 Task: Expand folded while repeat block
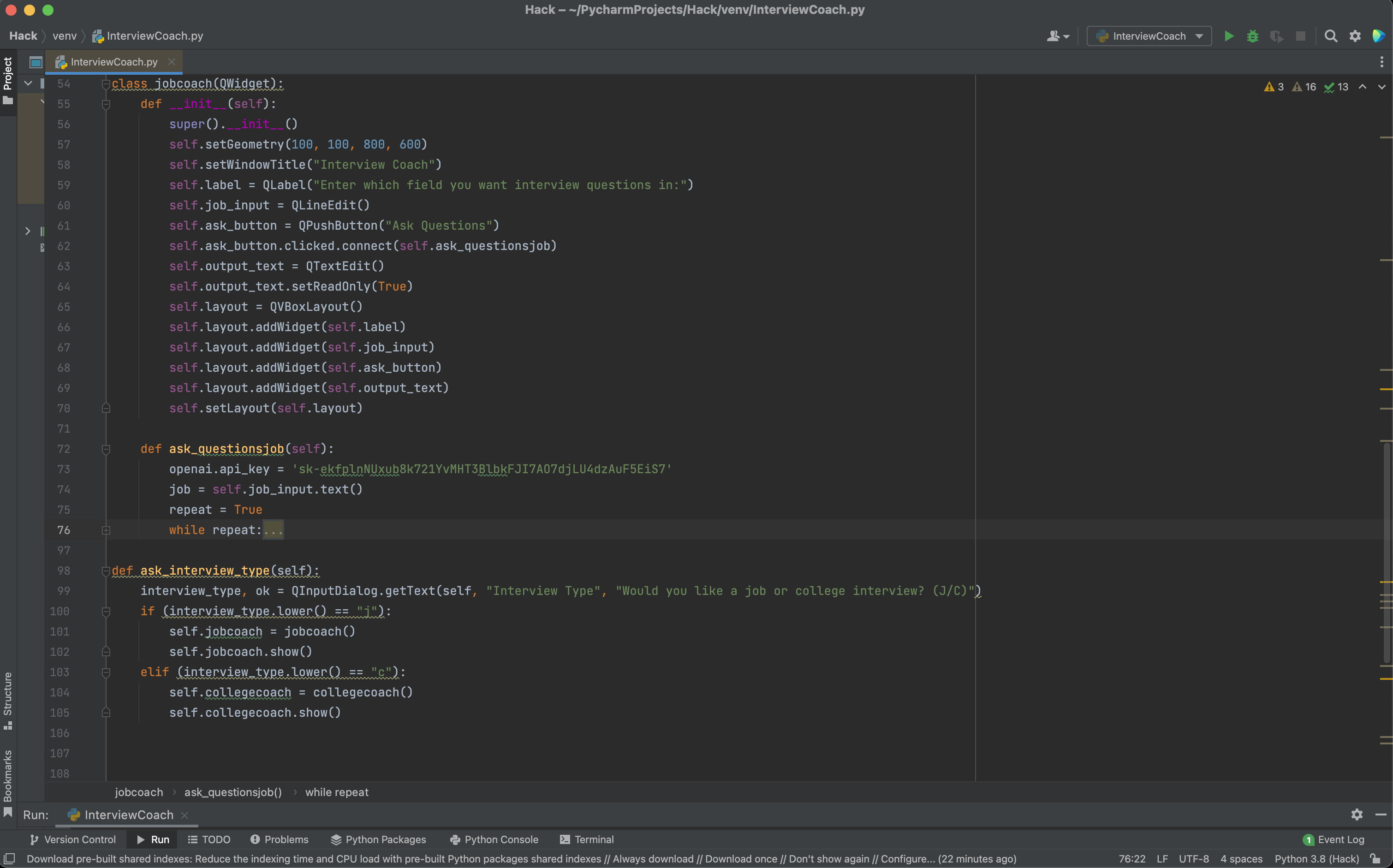(106, 530)
